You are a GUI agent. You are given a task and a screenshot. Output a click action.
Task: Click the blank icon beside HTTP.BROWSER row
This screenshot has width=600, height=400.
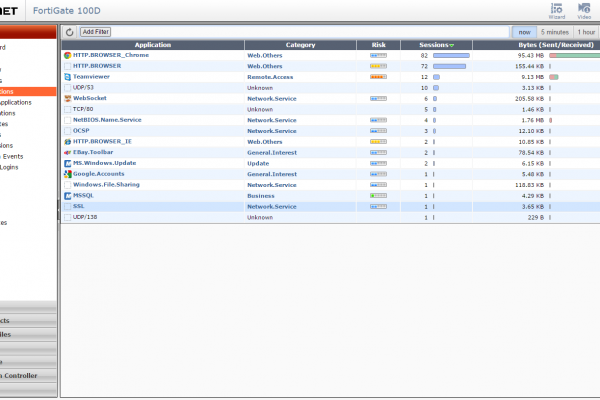[x=68, y=66]
